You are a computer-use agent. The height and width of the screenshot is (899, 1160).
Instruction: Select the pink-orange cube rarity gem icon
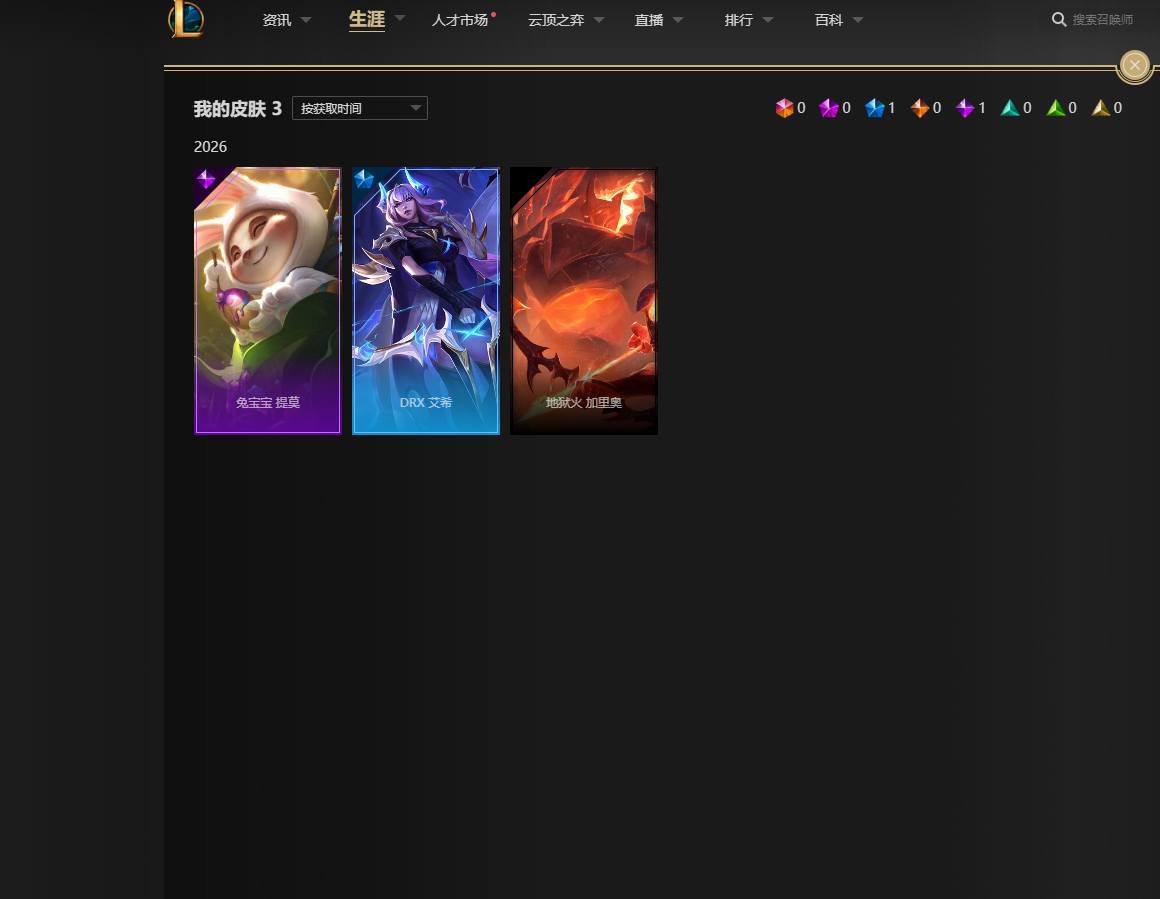tap(784, 108)
